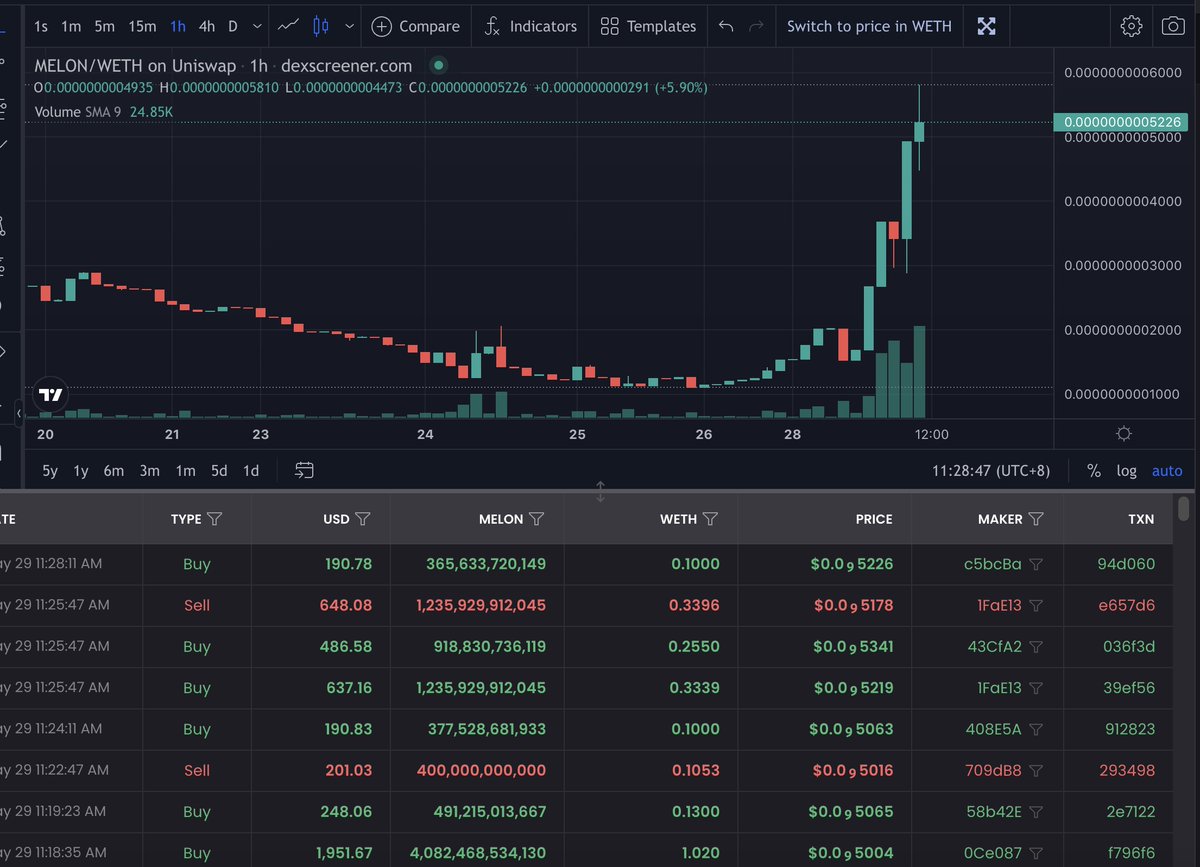Image resolution: width=1200 pixels, height=867 pixels.
Task: Open transaction e657d6 link
Action: [1126, 605]
